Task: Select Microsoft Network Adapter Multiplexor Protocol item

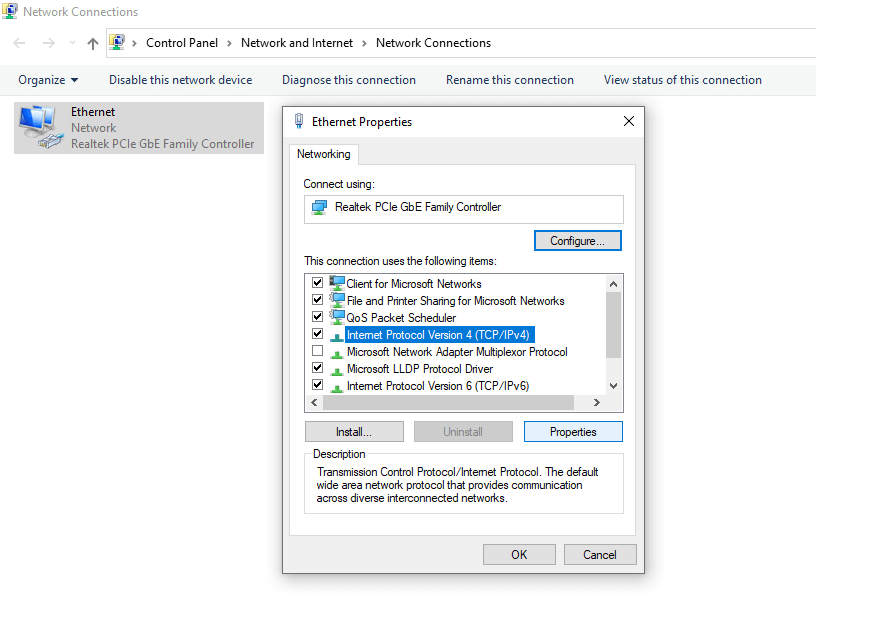Action: [457, 352]
